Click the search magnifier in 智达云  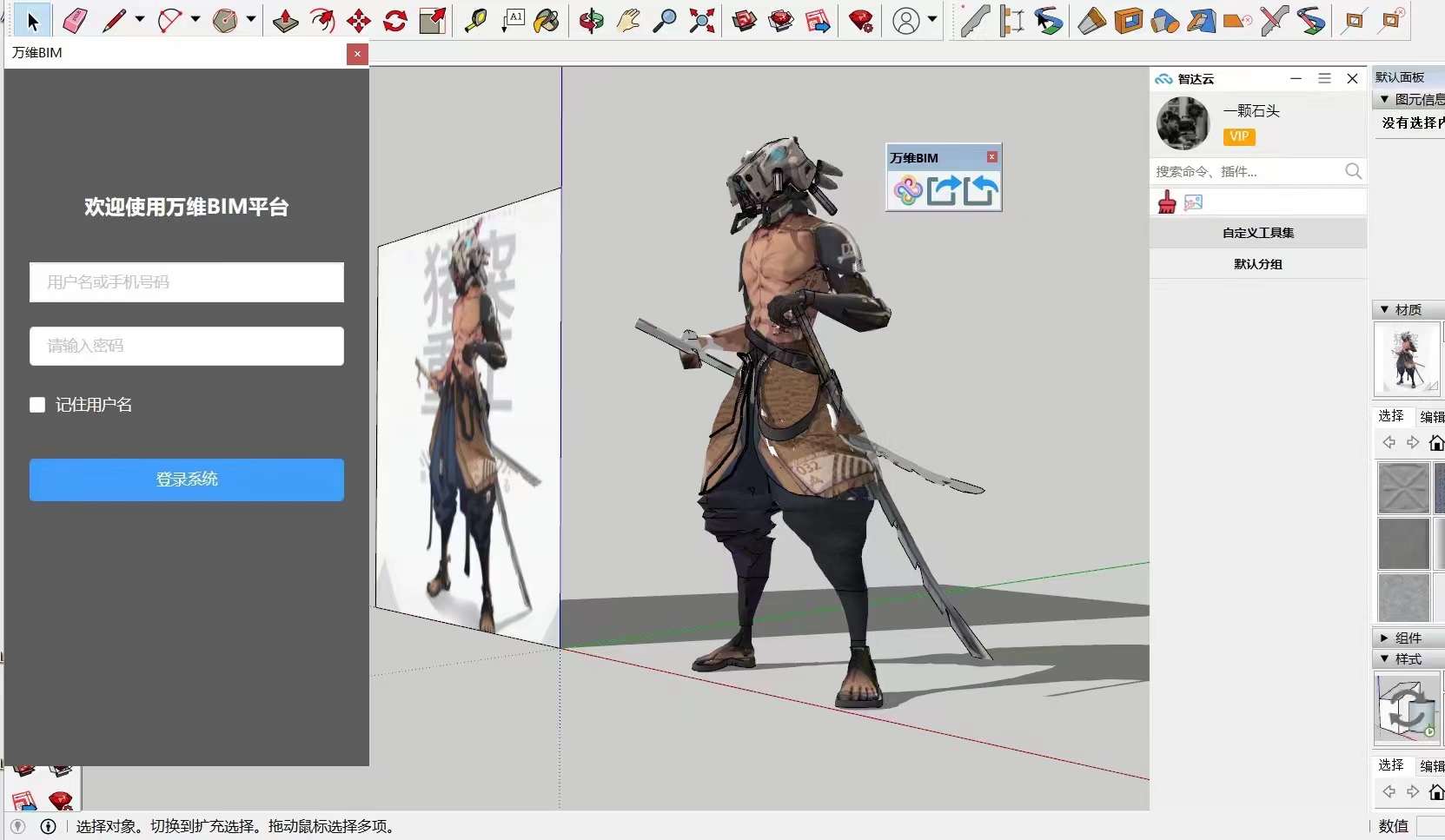1353,171
